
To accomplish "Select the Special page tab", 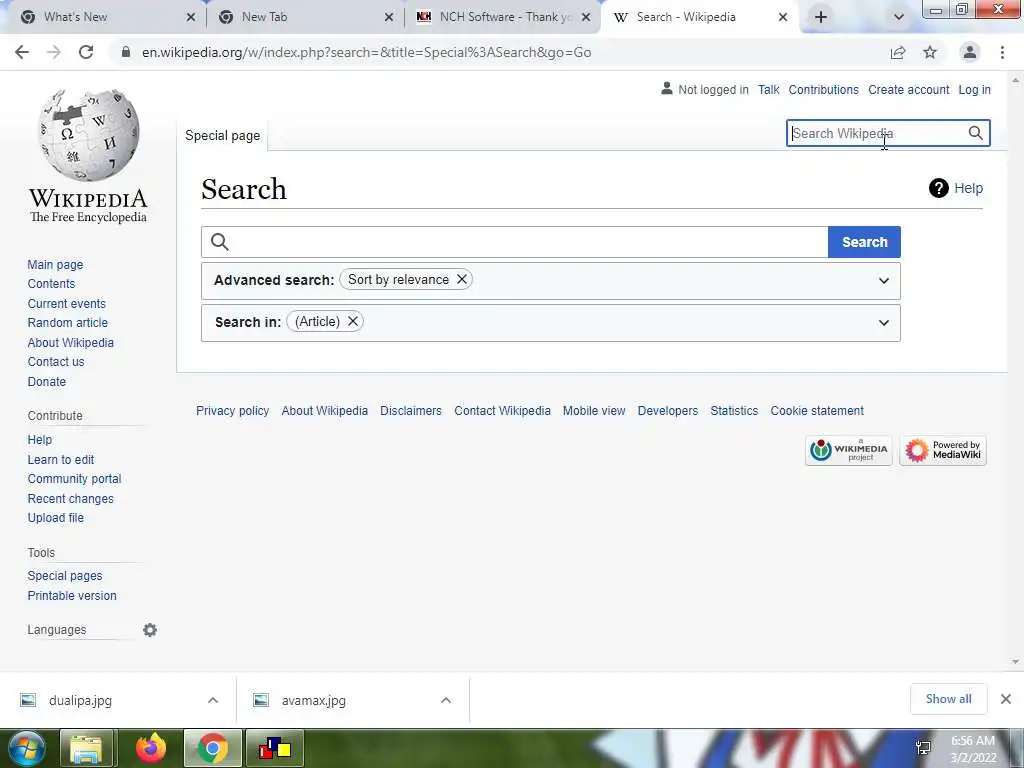I will click(222, 136).
